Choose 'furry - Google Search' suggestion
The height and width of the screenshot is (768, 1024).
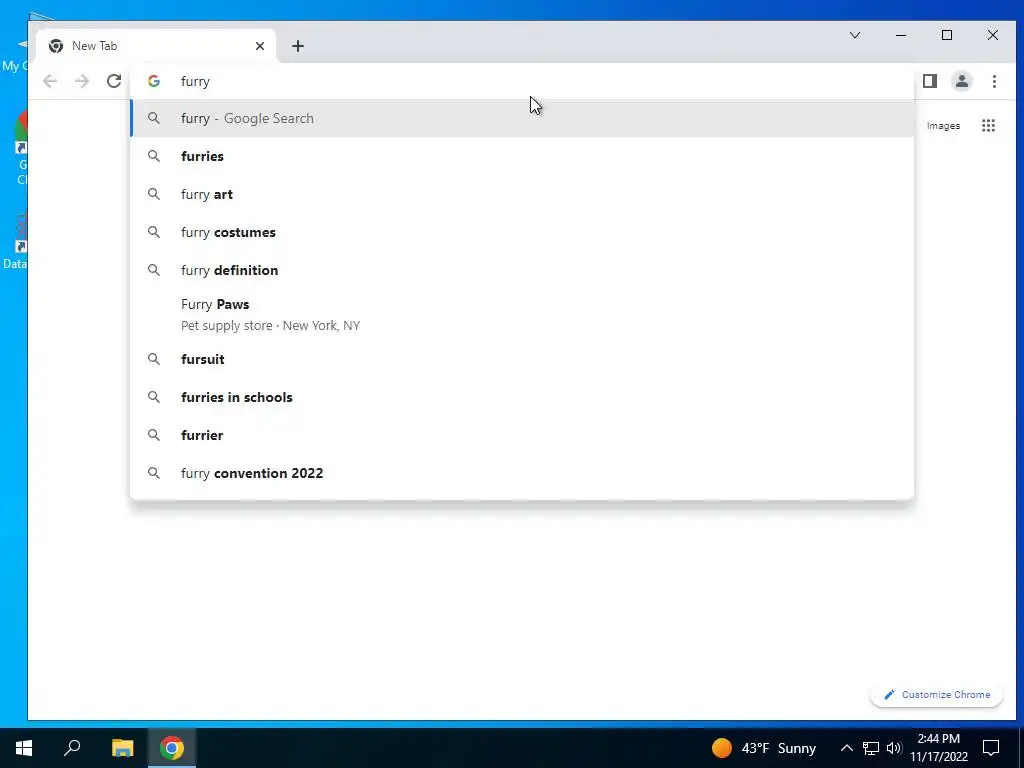pyautogui.click(x=522, y=118)
